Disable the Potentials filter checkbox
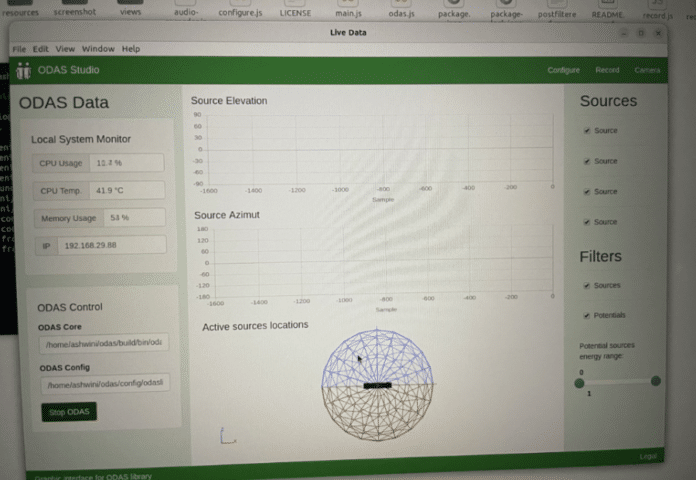The height and width of the screenshot is (480, 696). click(586, 315)
